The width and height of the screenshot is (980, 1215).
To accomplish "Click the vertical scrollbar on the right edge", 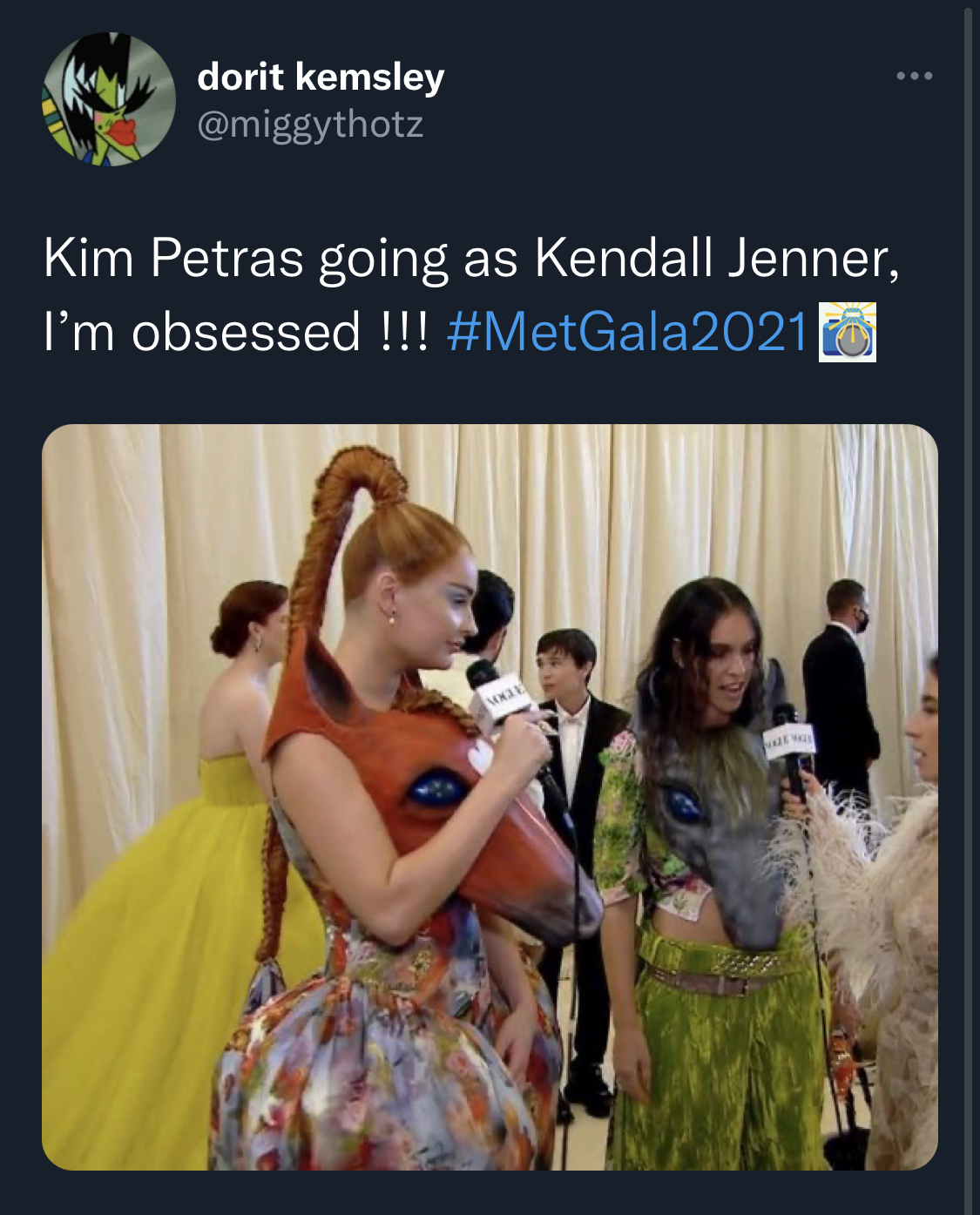I will [x=967, y=523].
